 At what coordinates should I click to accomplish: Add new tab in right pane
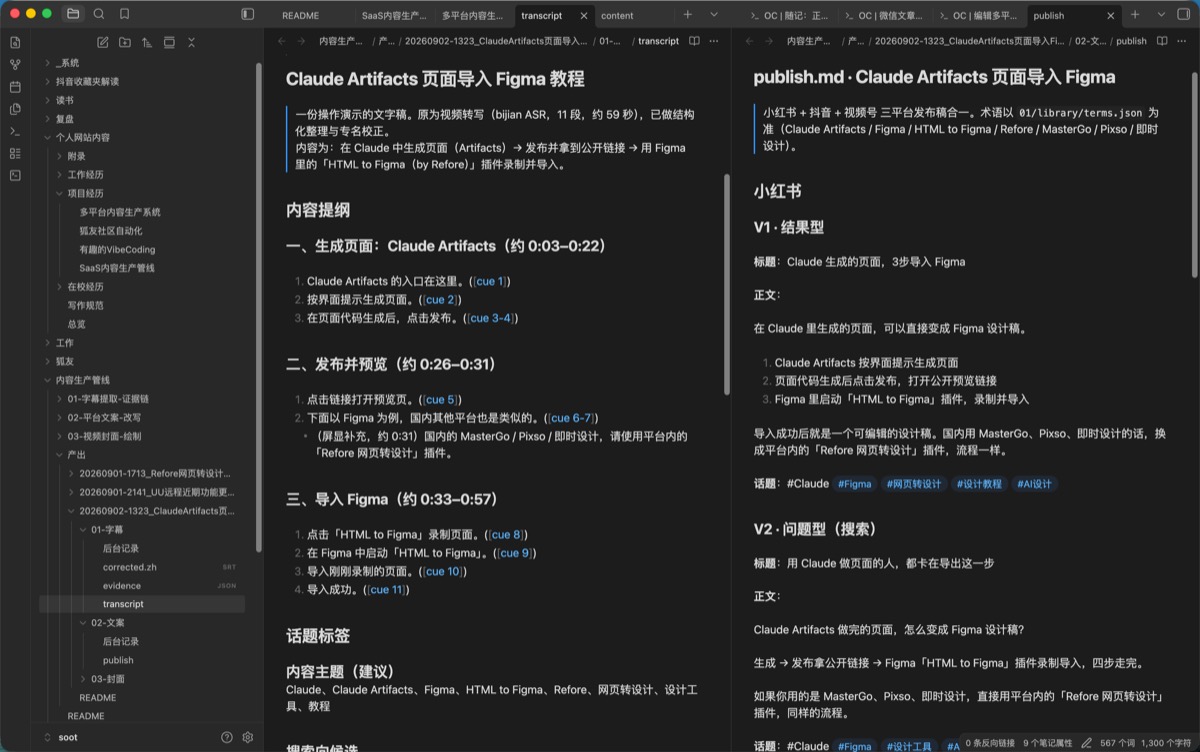(x=1135, y=15)
